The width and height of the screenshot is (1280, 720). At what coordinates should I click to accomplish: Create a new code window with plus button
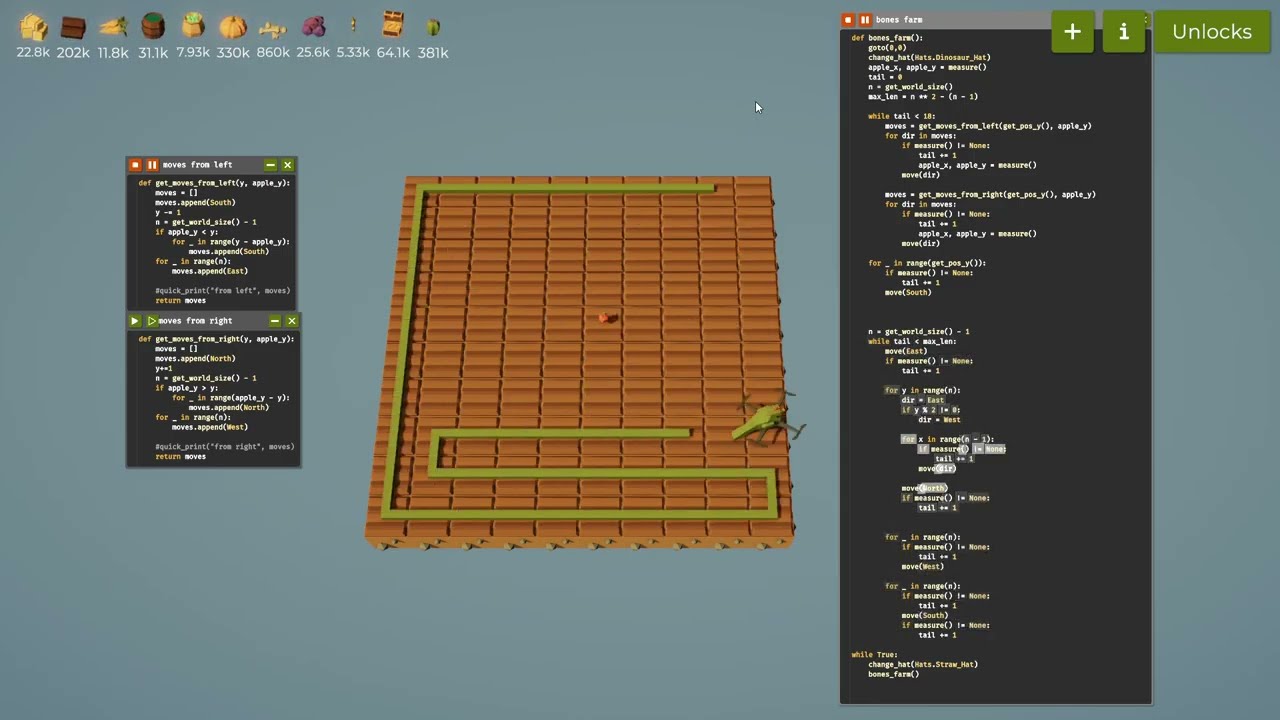(1072, 32)
